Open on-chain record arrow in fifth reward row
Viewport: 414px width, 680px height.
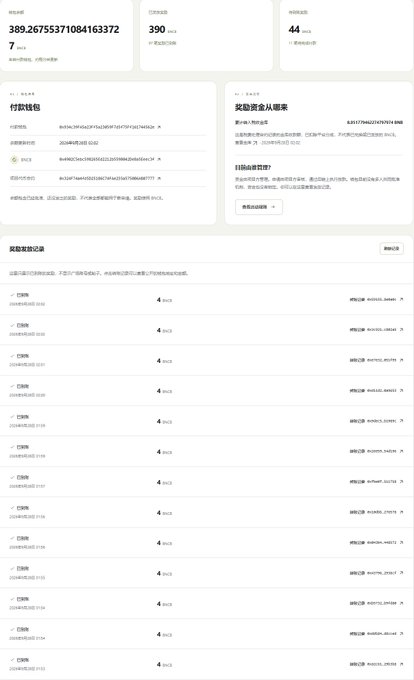tap(401, 421)
